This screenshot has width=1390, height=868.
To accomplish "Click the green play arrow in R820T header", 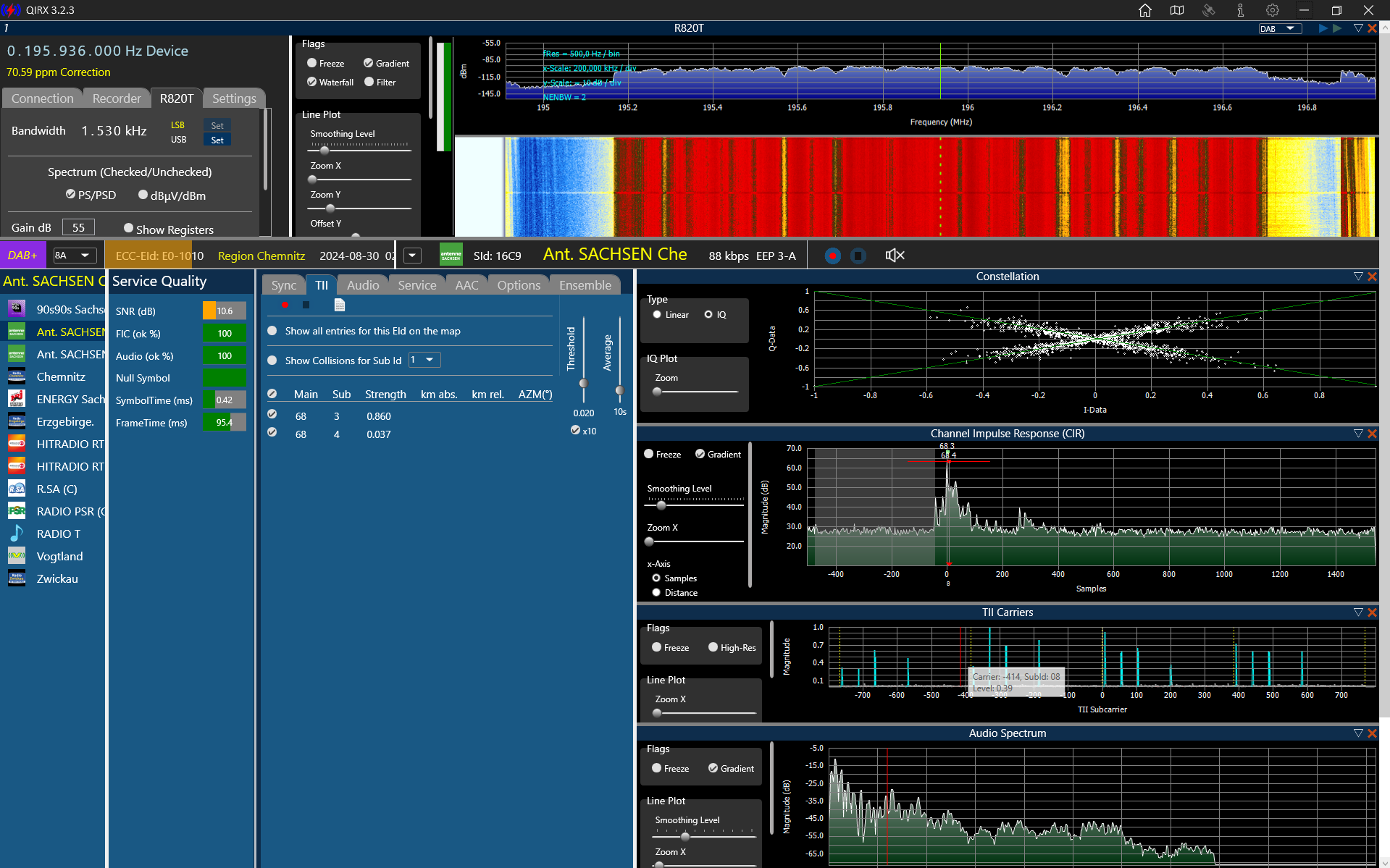I will pyautogui.click(x=1337, y=28).
